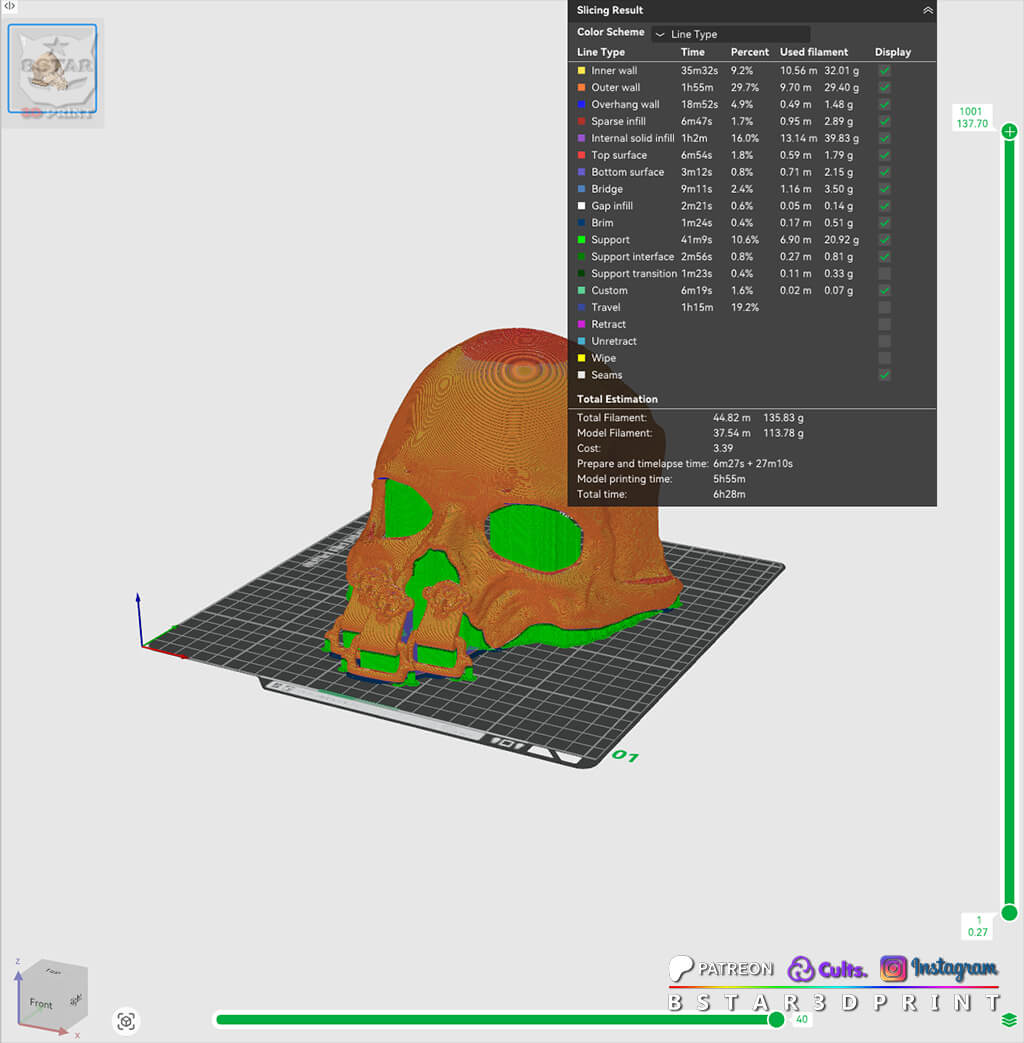Open the Color Scheme Line Type dropdown

[x=731, y=34]
